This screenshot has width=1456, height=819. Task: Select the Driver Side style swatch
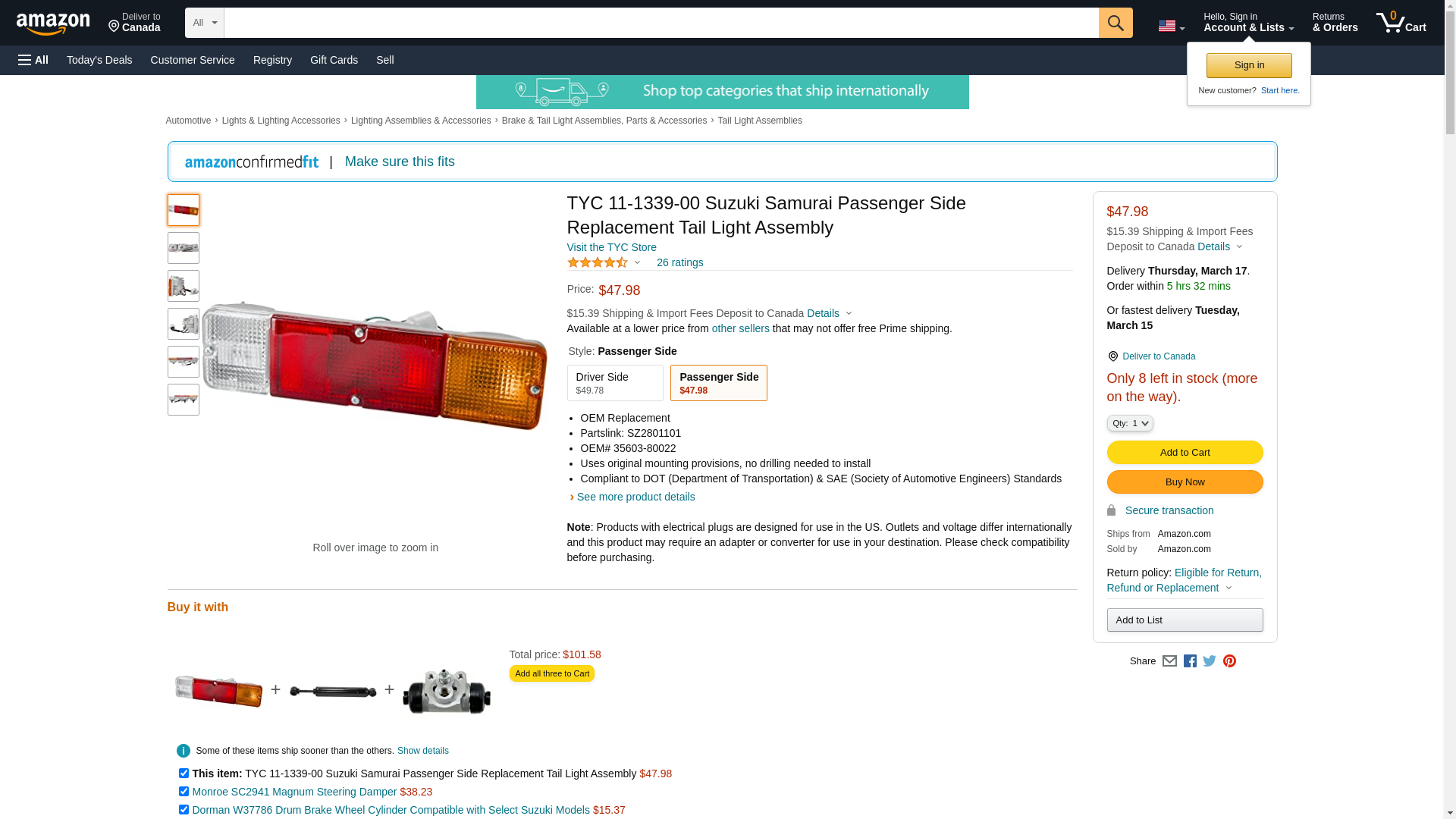(x=614, y=383)
